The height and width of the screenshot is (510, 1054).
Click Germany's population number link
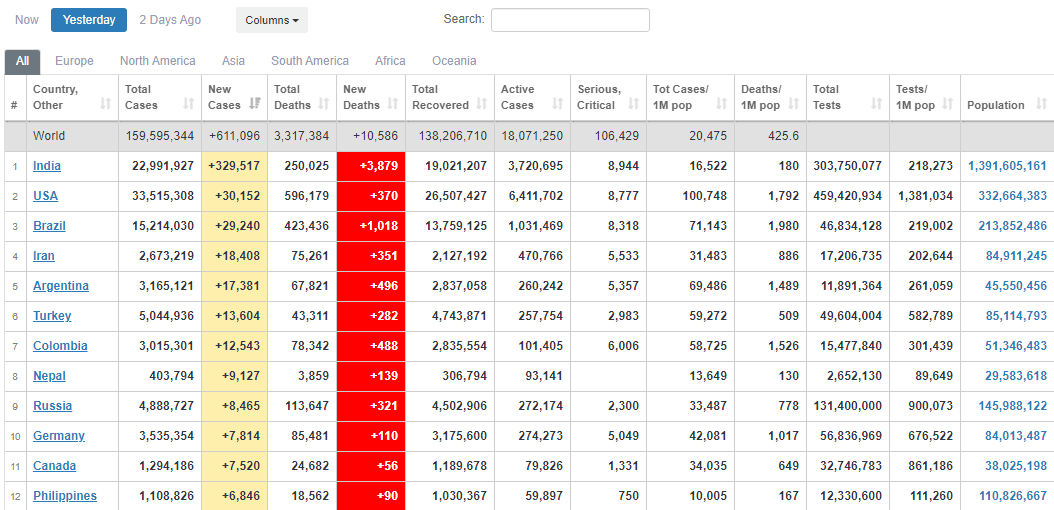click(1015, 436)
